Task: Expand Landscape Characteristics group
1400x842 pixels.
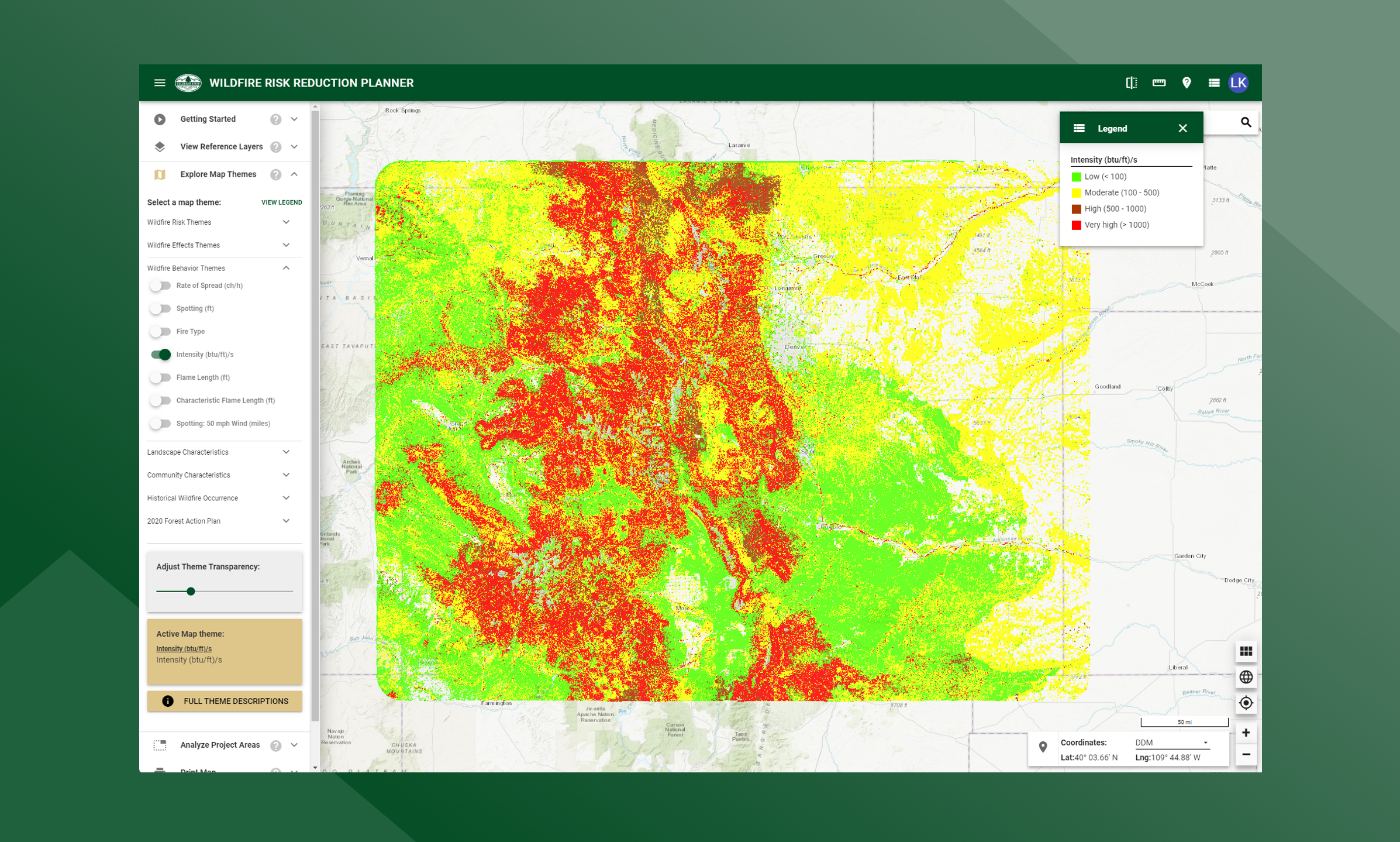Action: coord(286,452)
